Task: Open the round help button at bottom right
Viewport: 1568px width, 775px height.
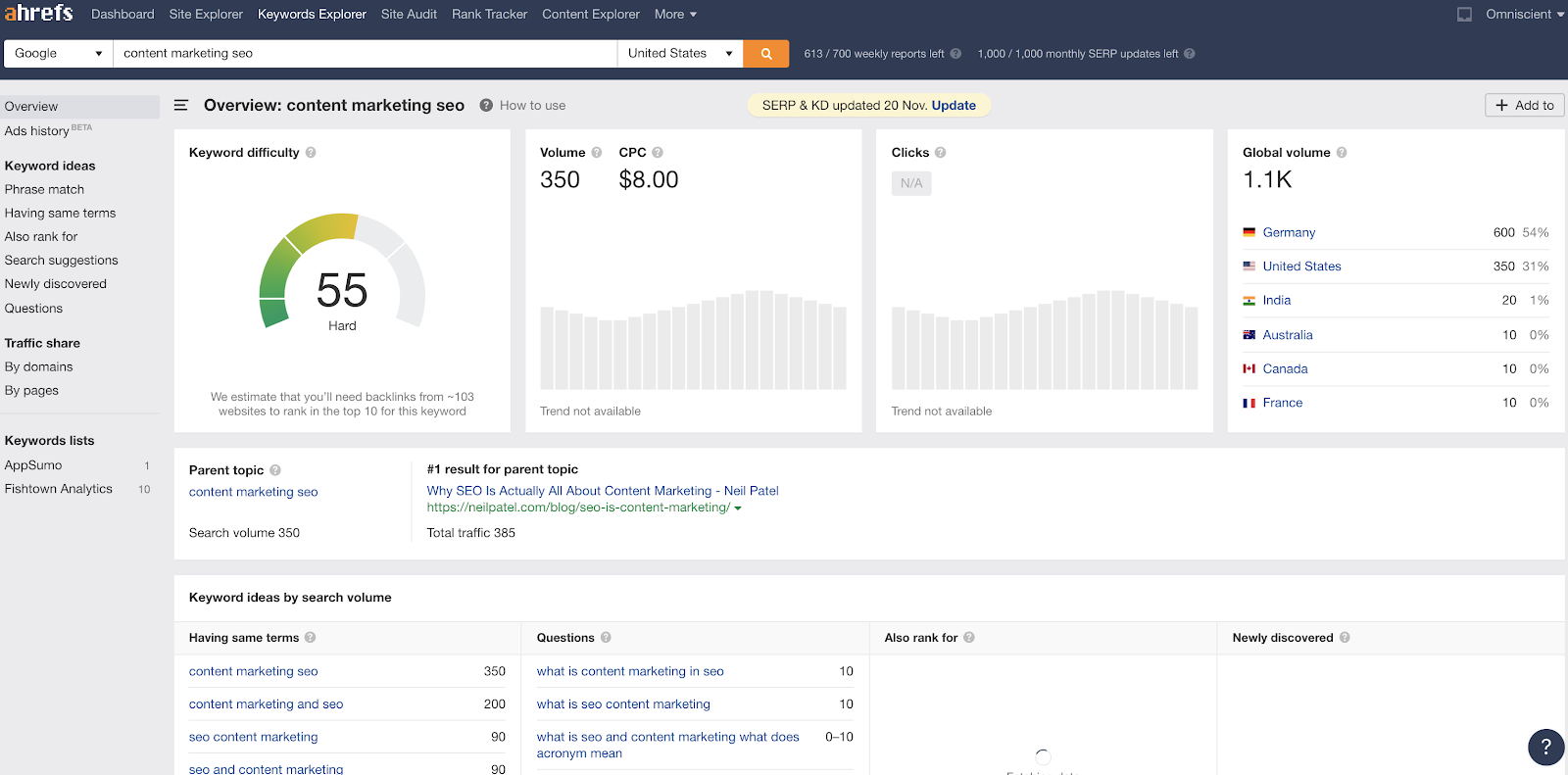Action: (x=1545, y=747)
